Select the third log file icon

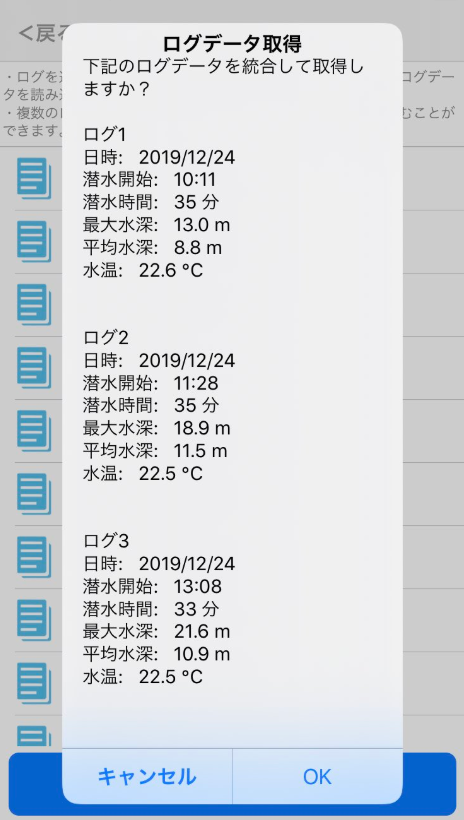[34, 304]
